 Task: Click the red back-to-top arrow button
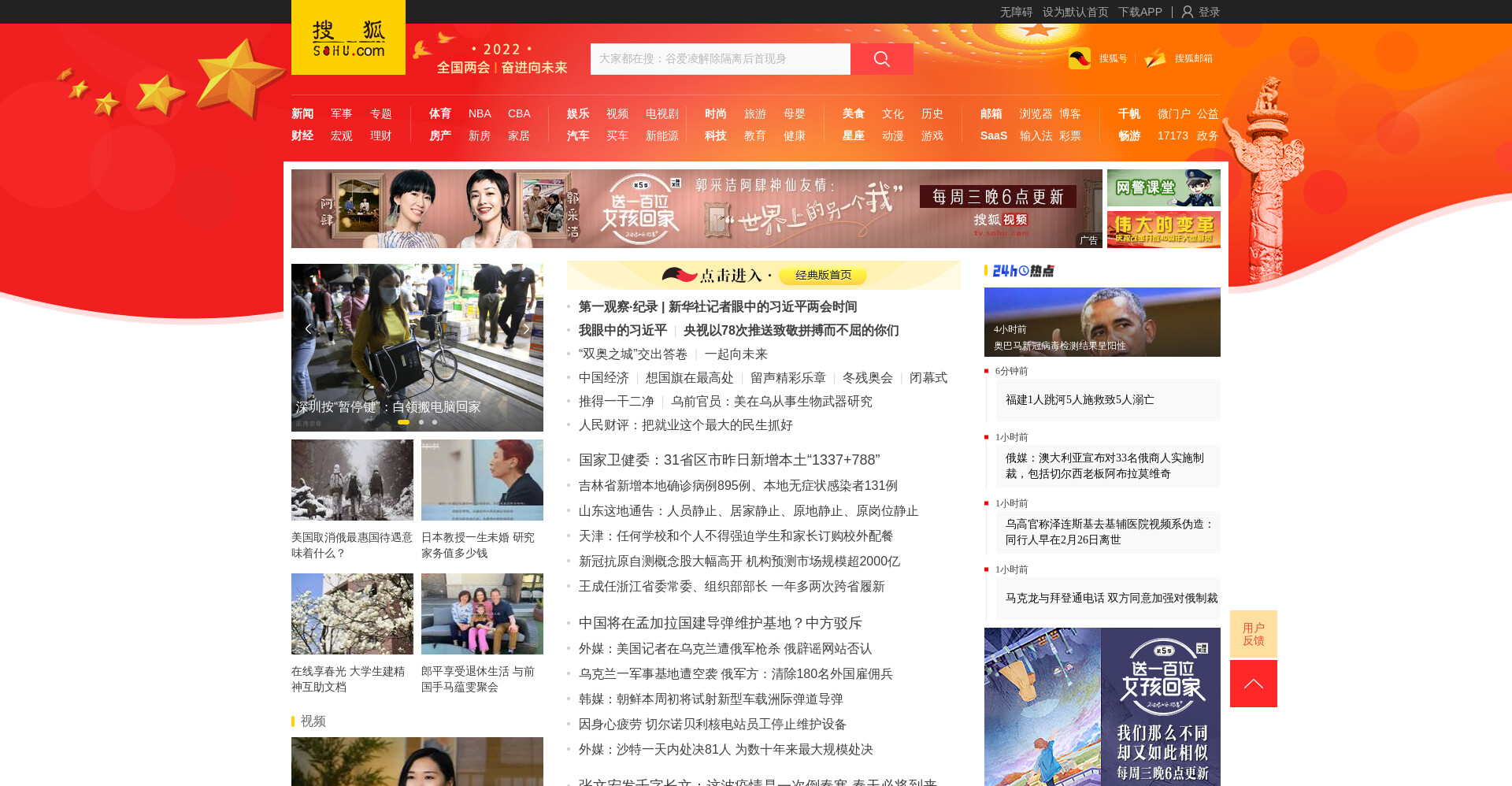point(1254,684)
